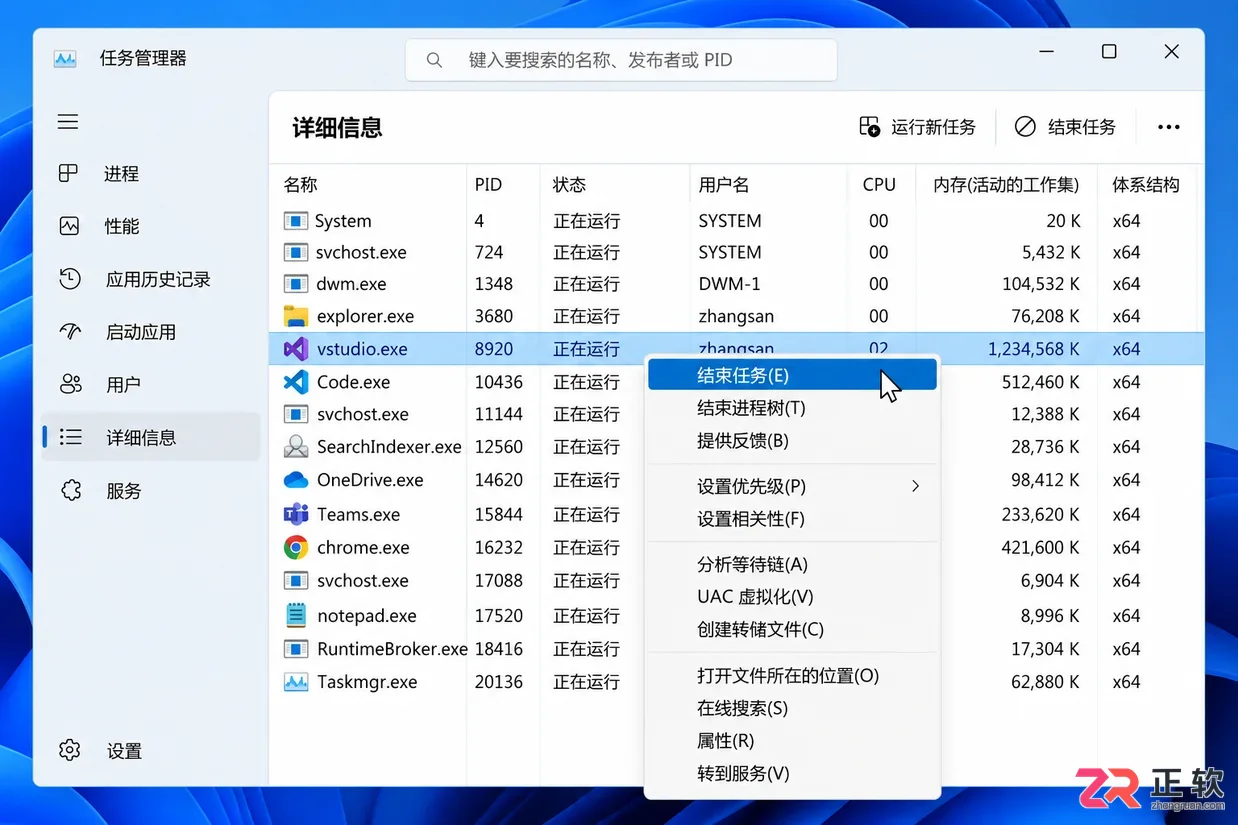The height and width of the screenshot is (825, 1238).
Task: Expand the 设置优先级(P) submenu arrow
Action: [915, 486]
